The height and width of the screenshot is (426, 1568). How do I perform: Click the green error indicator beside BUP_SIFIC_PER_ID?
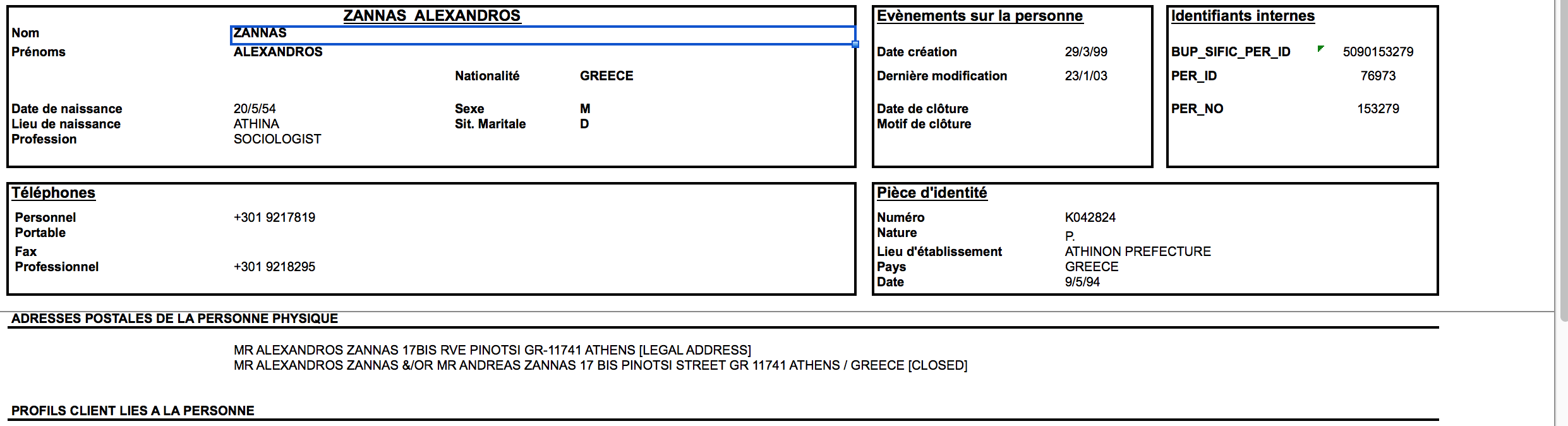(1320, 49)
